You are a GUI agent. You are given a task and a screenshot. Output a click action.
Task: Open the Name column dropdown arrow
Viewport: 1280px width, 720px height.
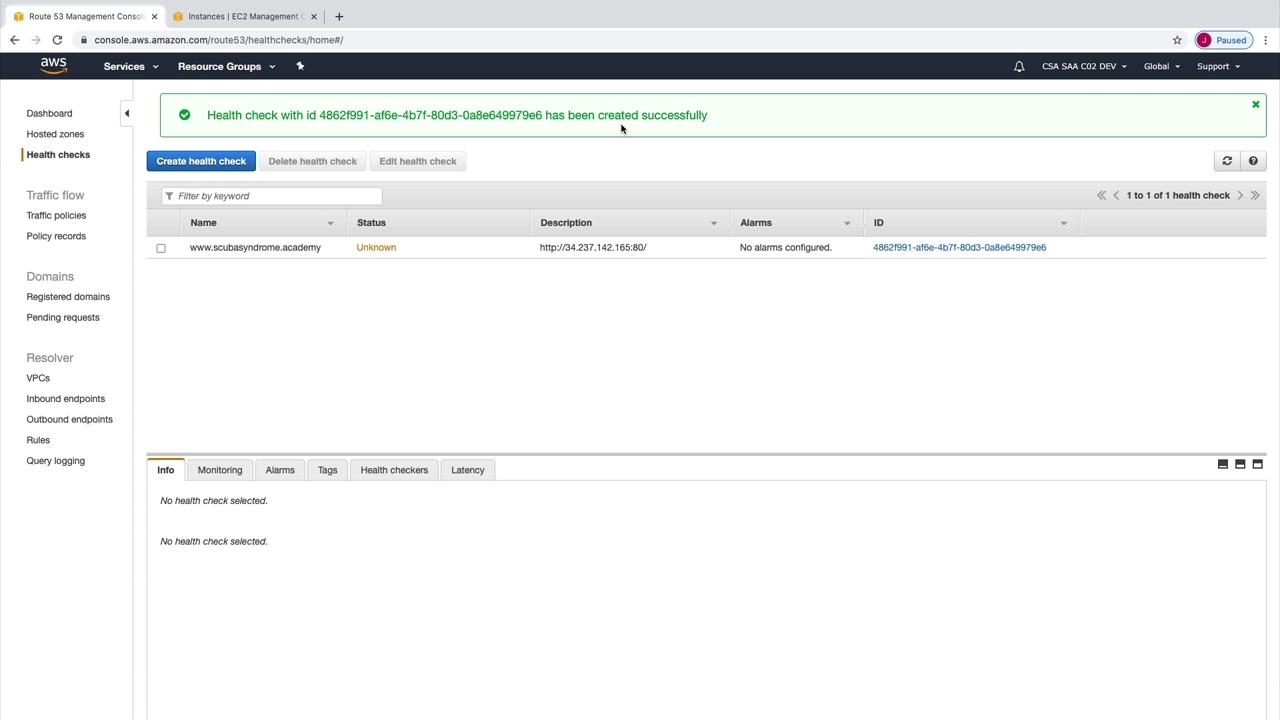[x=330, y=223]
